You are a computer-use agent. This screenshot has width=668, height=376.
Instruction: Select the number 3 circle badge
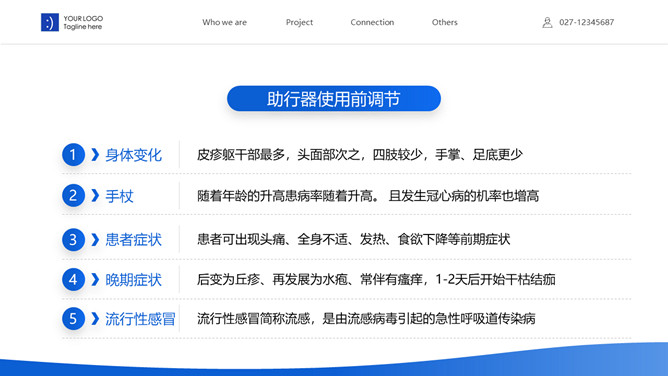point(73,239)
